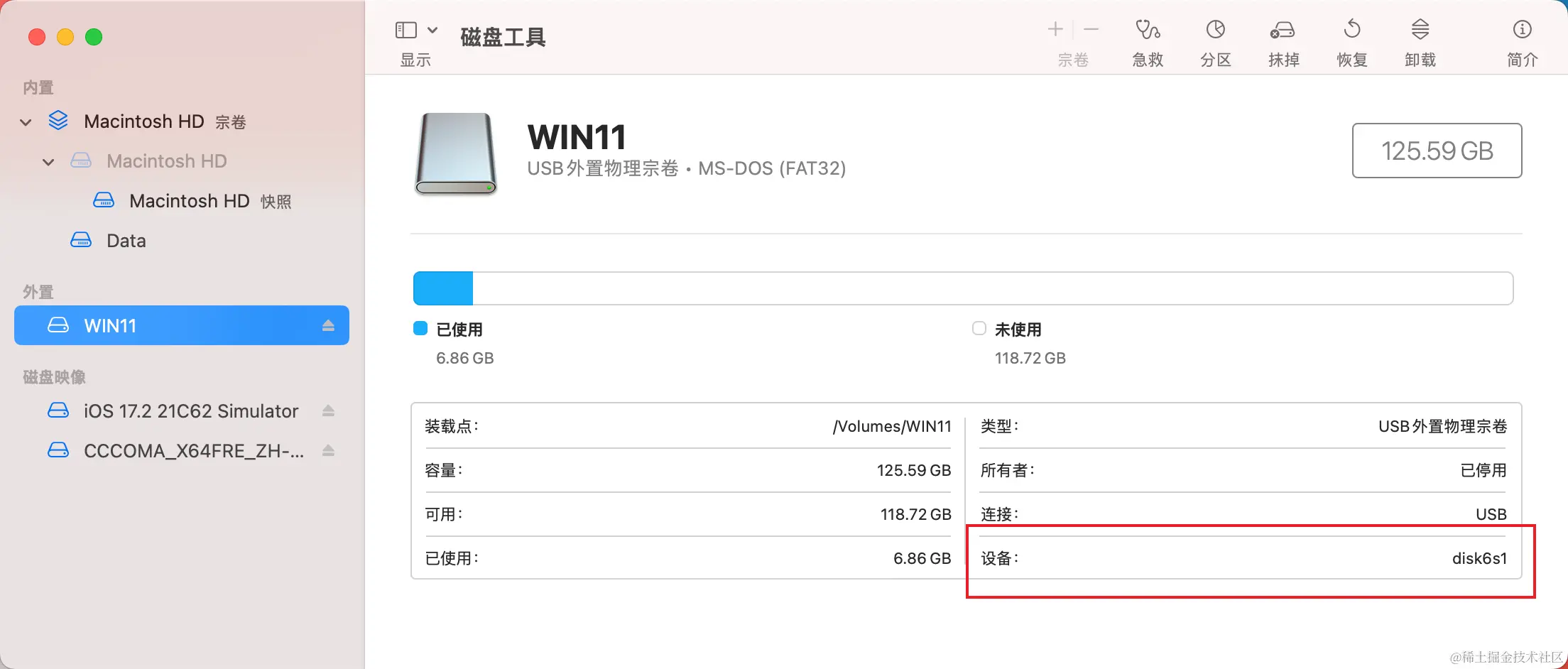1568x669 pixels.
Task: Click the sidebar view (显示) icon
Action: pos(406,30)
